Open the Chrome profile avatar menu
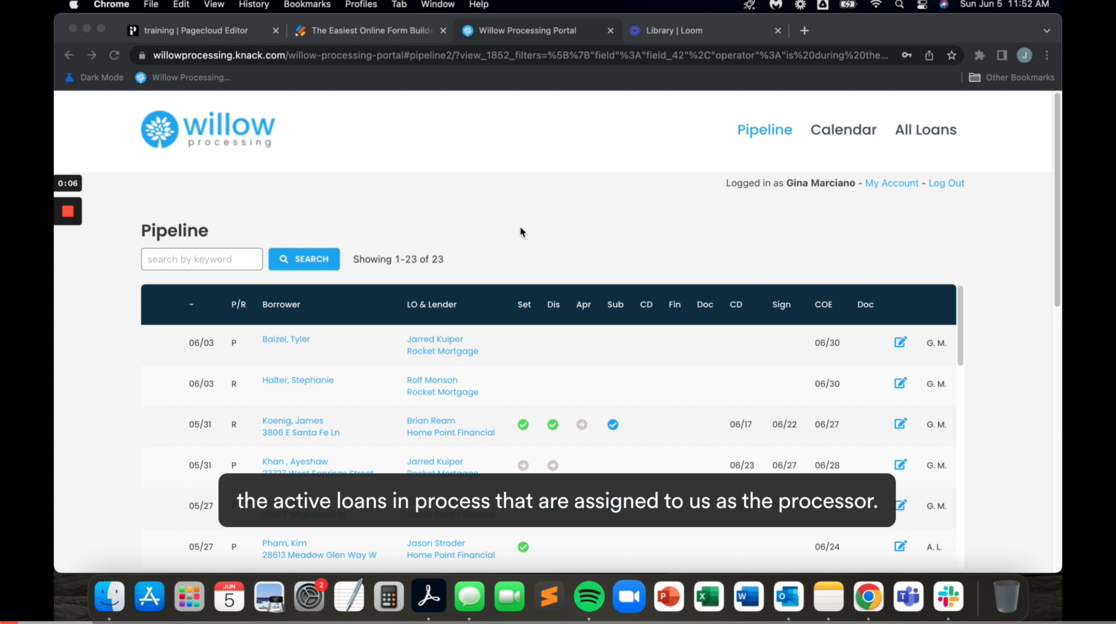Screen dimensions: 1116x624 tap(1022, 56)
